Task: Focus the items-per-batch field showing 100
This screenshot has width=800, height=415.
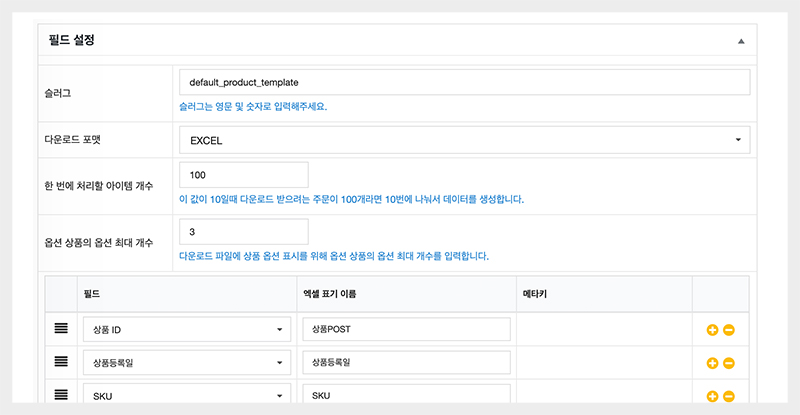Action: point(243,174)
